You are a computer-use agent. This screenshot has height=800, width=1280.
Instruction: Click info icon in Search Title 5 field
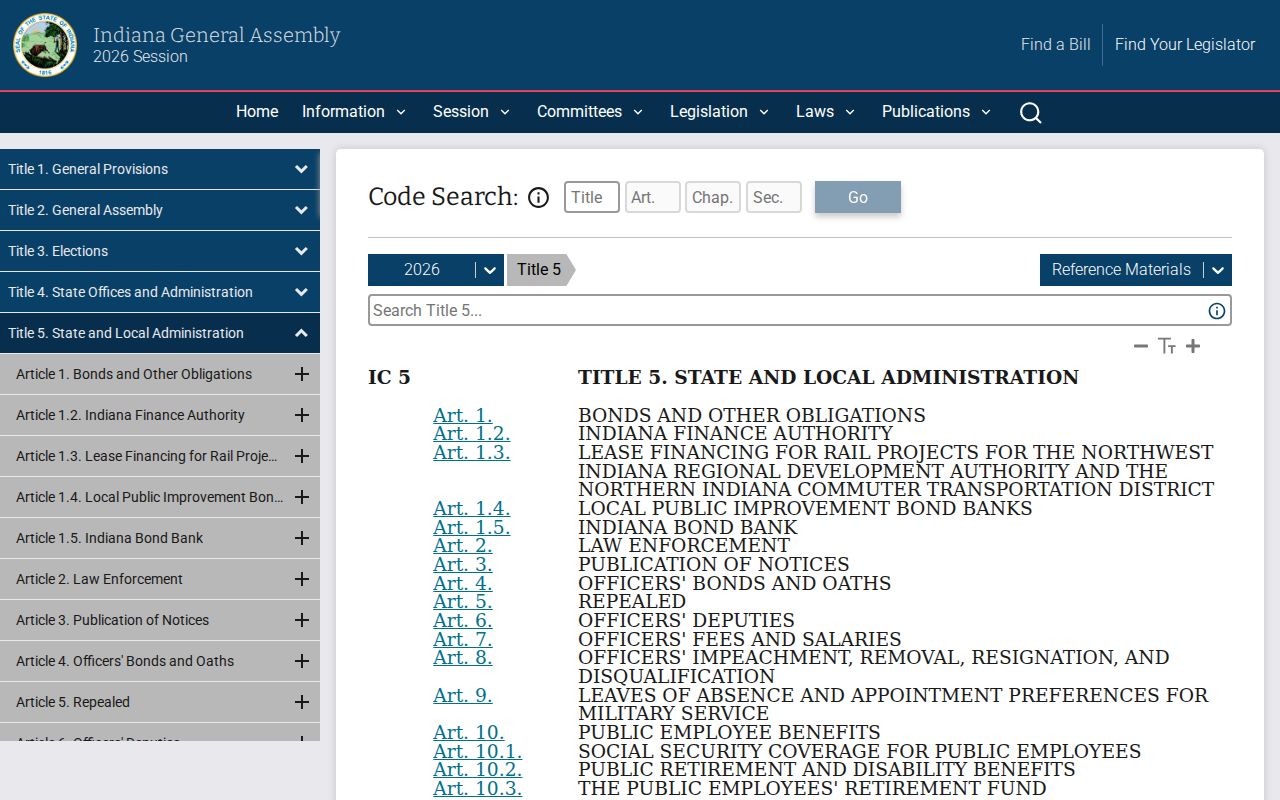coord(1217,310)
